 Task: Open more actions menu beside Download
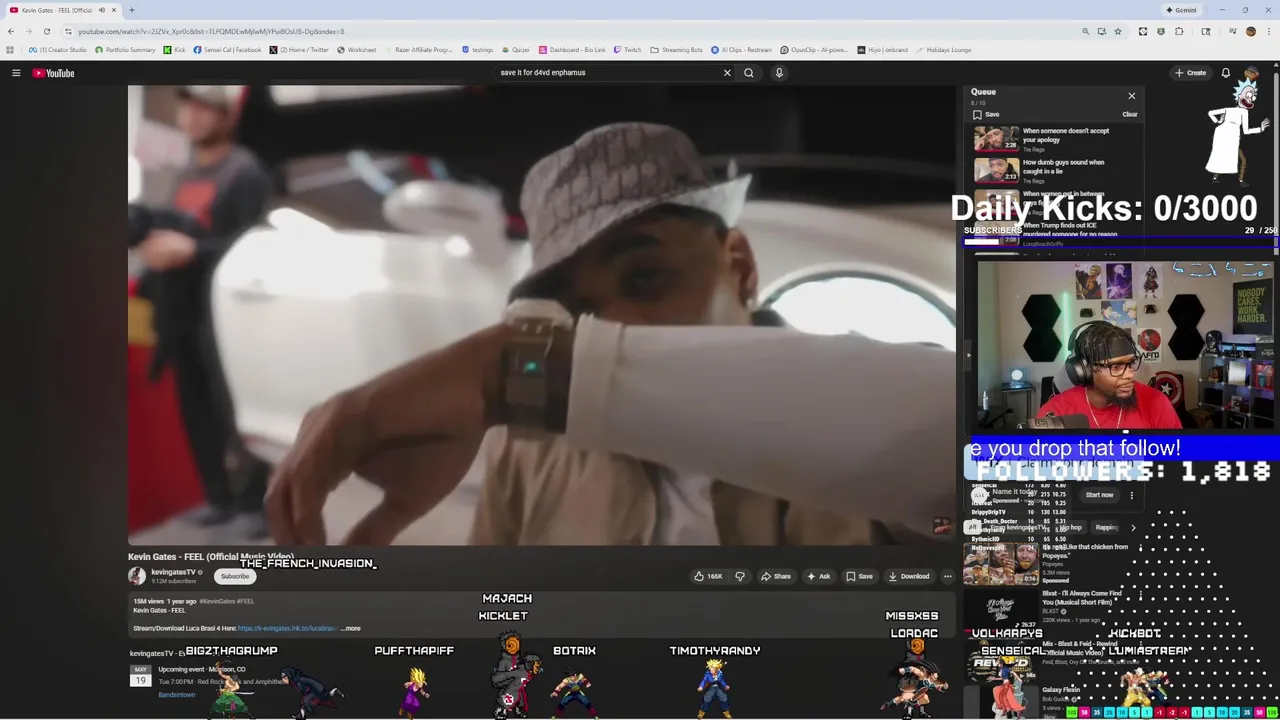(947, 576)
